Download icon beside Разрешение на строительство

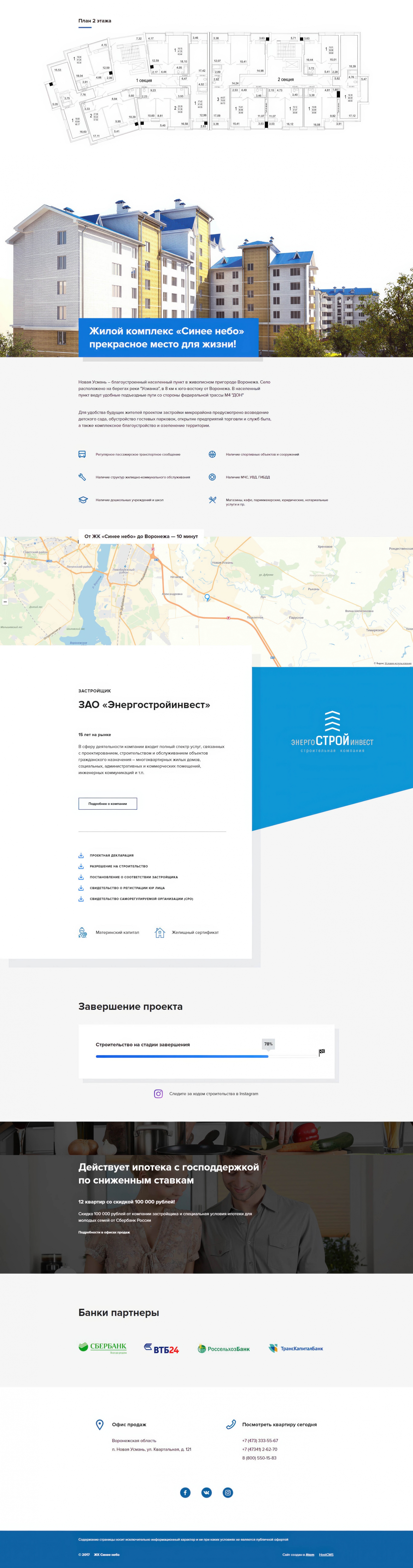(81, 866)
